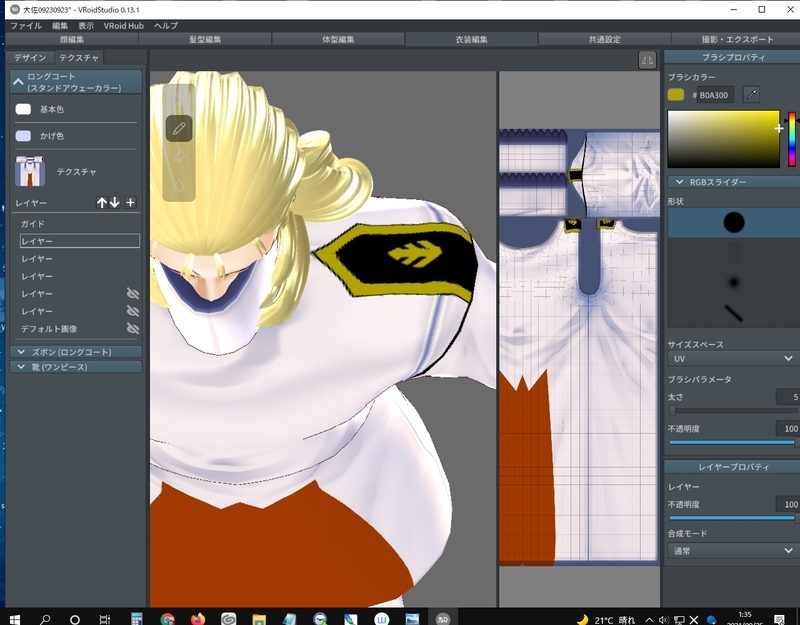The width and height of the screenshot is (800, 625).
Task: Click the brush 不透明度 slider
Action: (x=733, y=442)
